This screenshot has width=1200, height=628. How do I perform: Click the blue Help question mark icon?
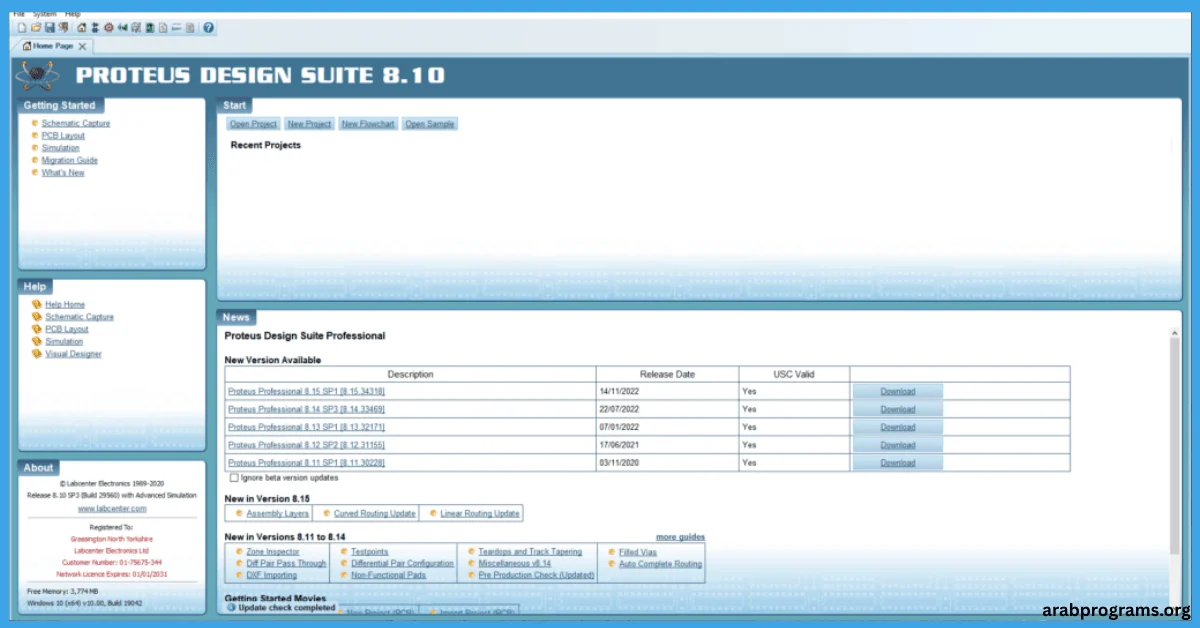[x=209, y=28]
